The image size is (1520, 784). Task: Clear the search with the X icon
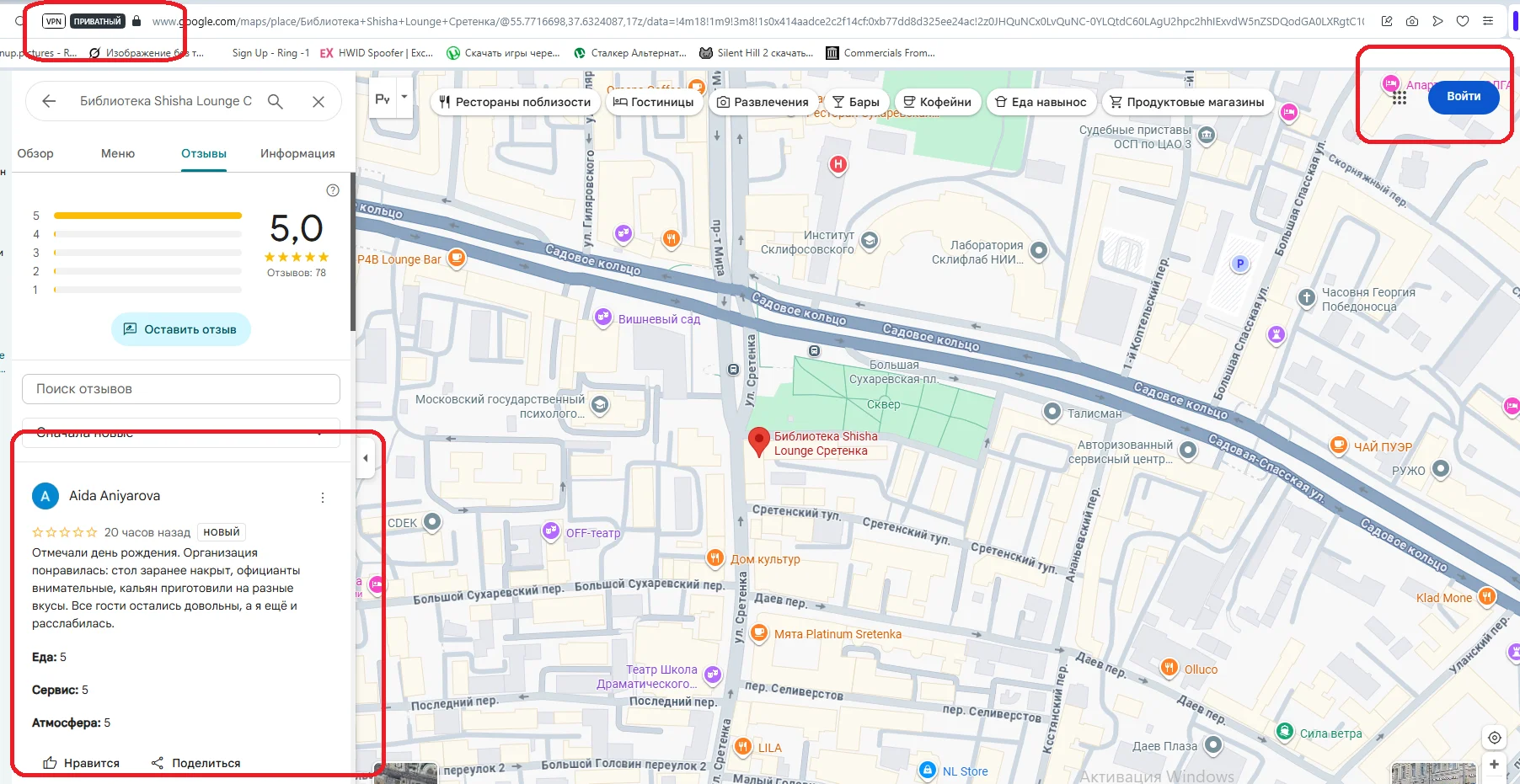(318, 102)
